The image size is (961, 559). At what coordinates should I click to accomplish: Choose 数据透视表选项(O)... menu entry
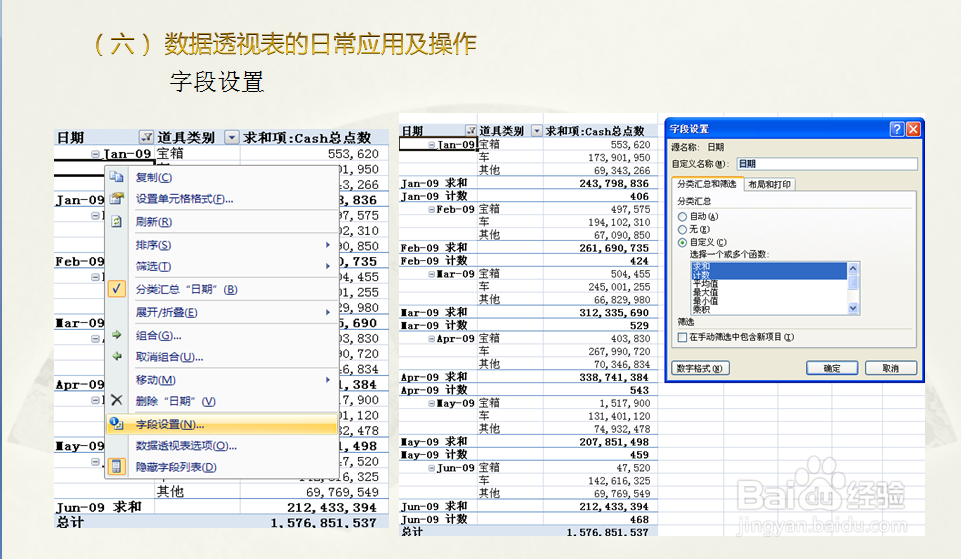click(222, 446)
